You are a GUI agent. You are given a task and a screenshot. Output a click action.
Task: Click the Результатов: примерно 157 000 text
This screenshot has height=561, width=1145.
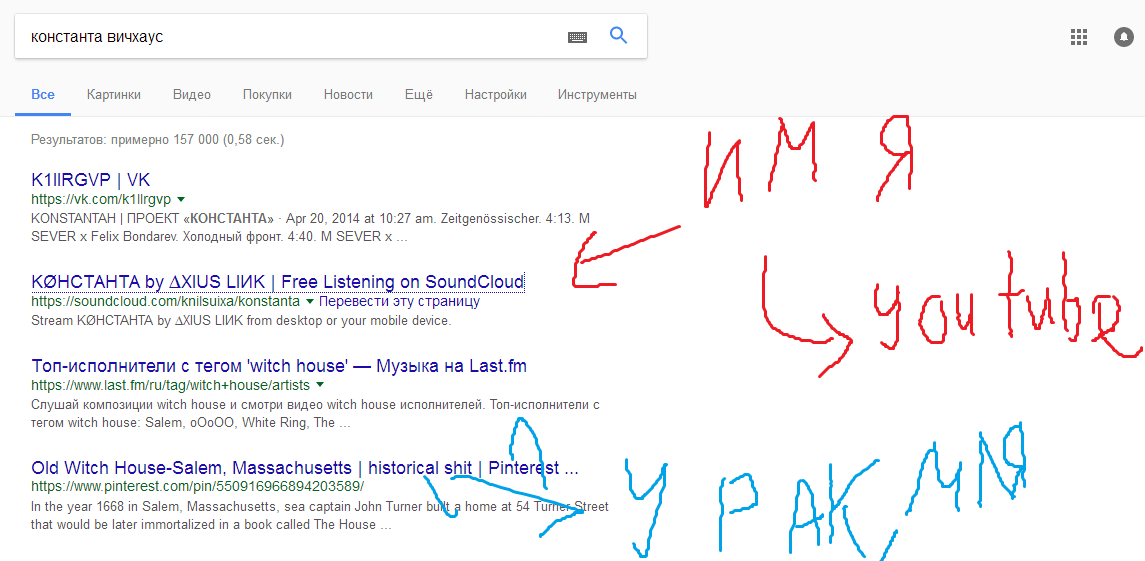pos(158,139)
